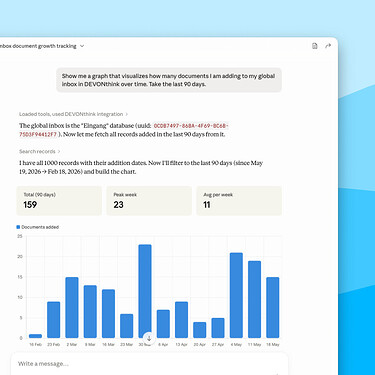Click the 'Peak week' 23 card
The width and height of the screenshot is (375, 375).
tap(149, 201)
